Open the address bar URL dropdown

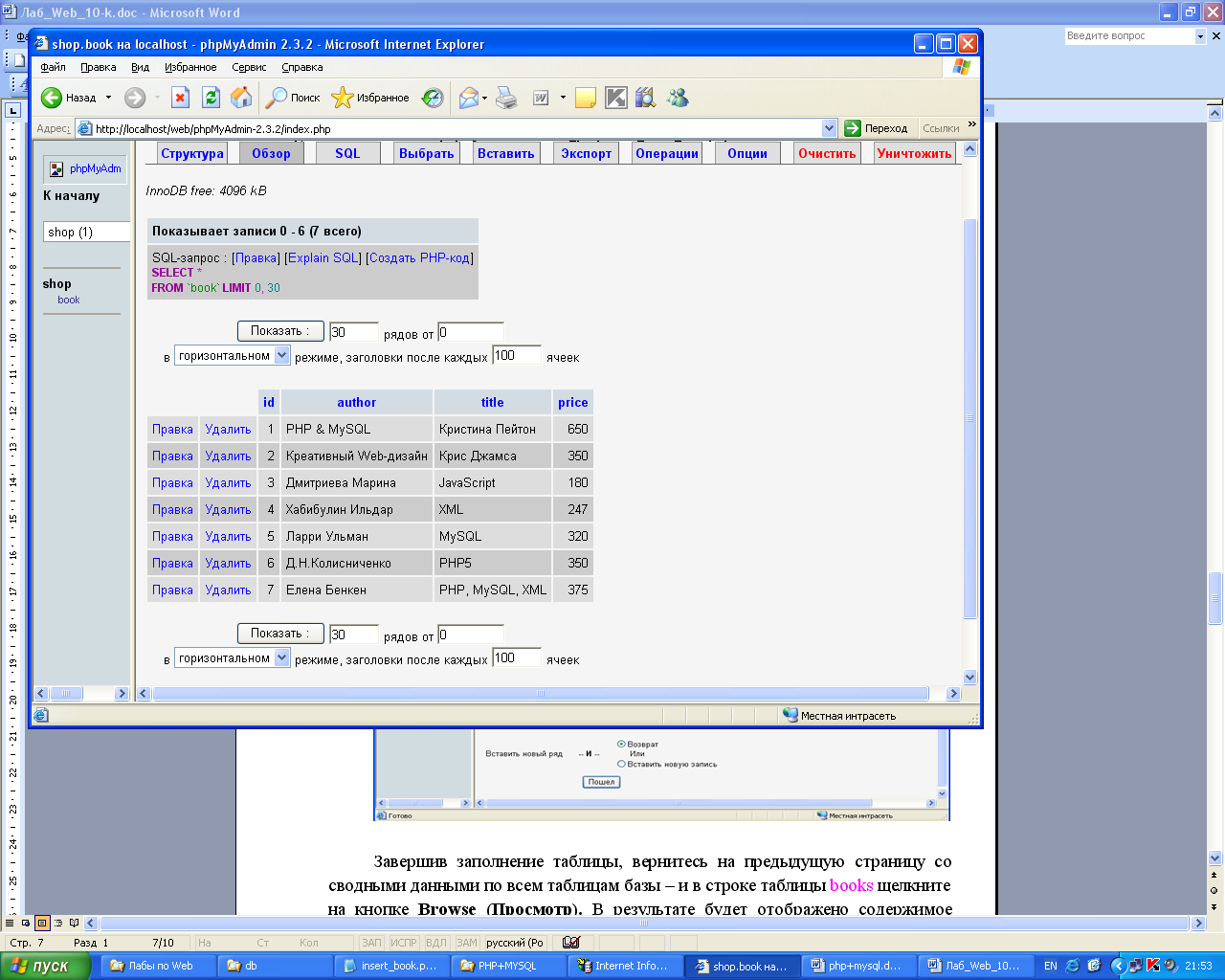point(829,128)
